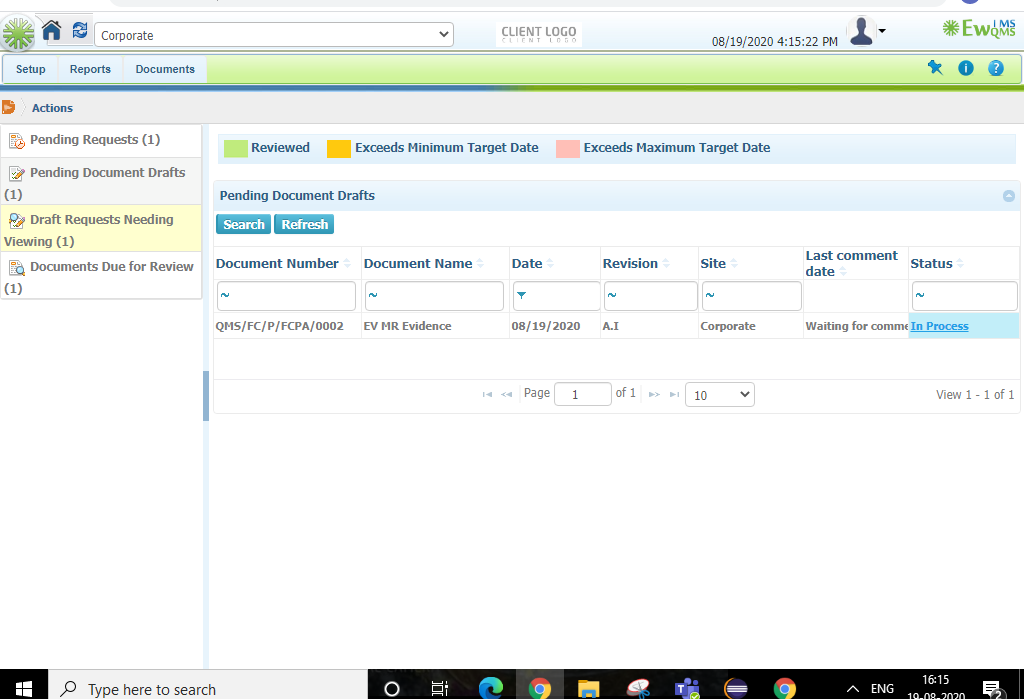
Task: Click the Windows taskbar search box
Action: coord(208,688)
